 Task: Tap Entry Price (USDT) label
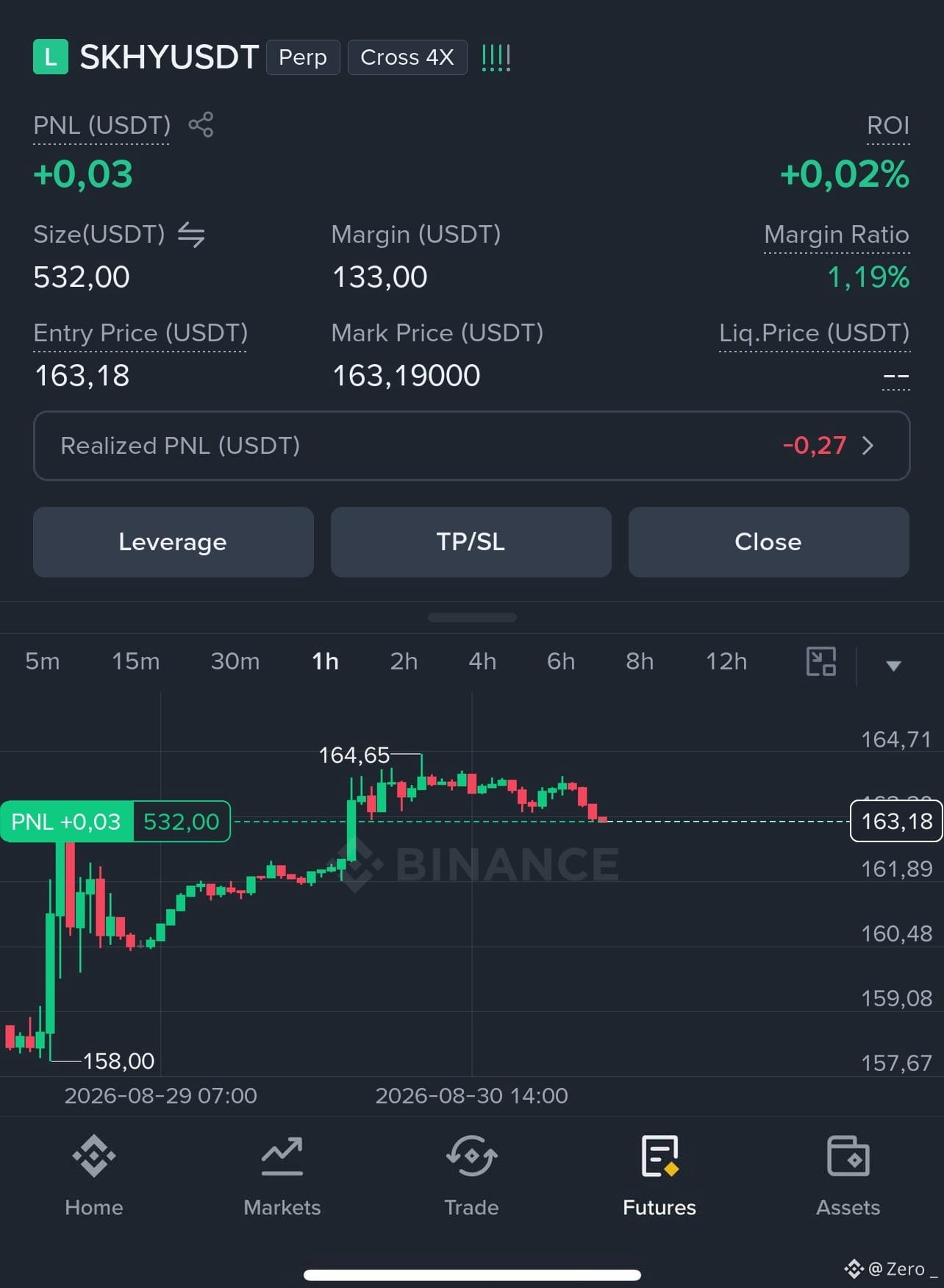pyautogui.click(x=140, y=333)
